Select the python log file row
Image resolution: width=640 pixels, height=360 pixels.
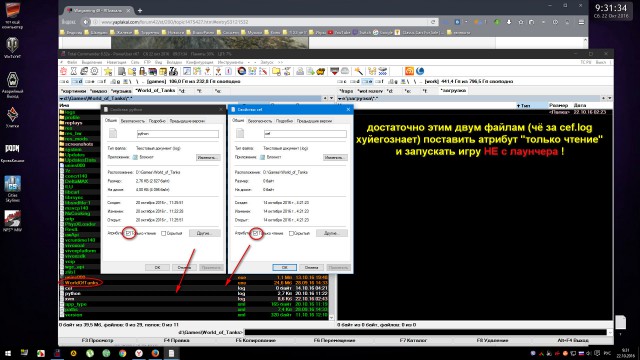pos(194,293)
